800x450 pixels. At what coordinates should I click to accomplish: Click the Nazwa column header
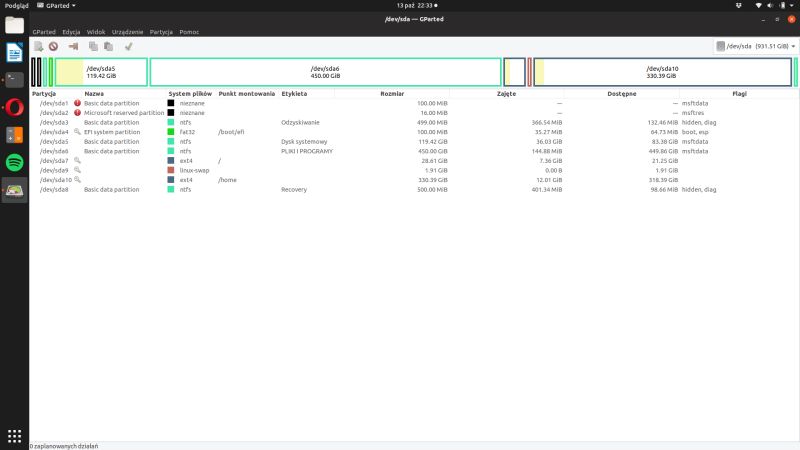[x=94, y=94]
